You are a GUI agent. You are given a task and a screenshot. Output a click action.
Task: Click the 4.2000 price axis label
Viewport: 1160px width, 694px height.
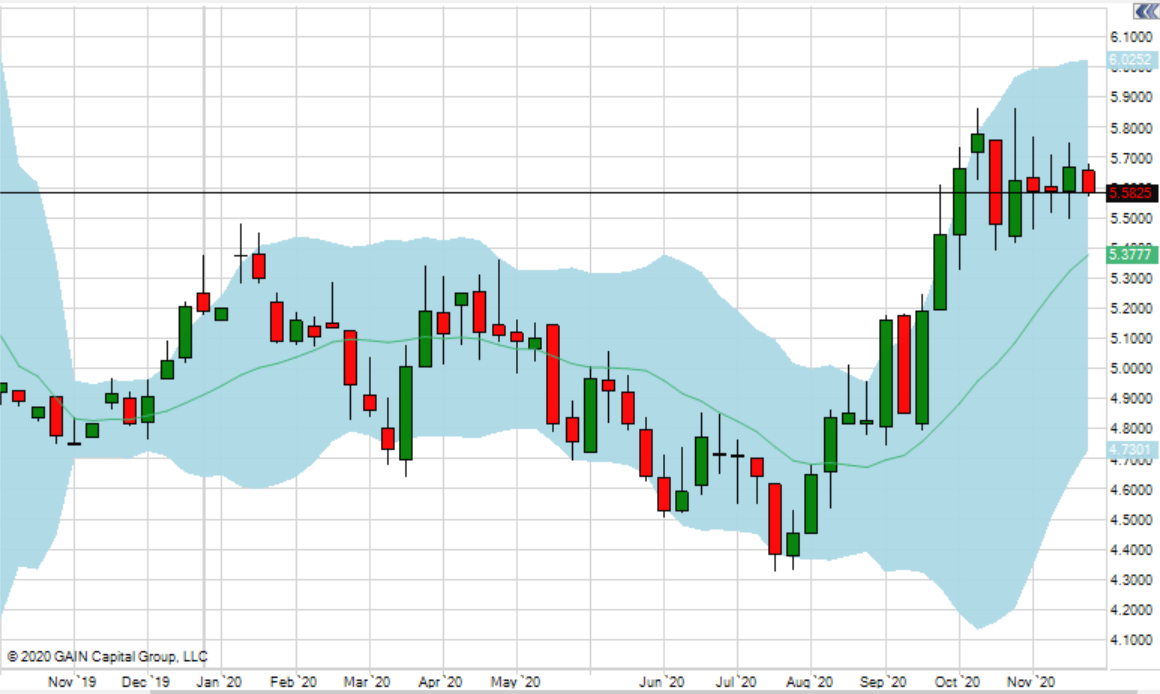click(x=1131, y=610)
